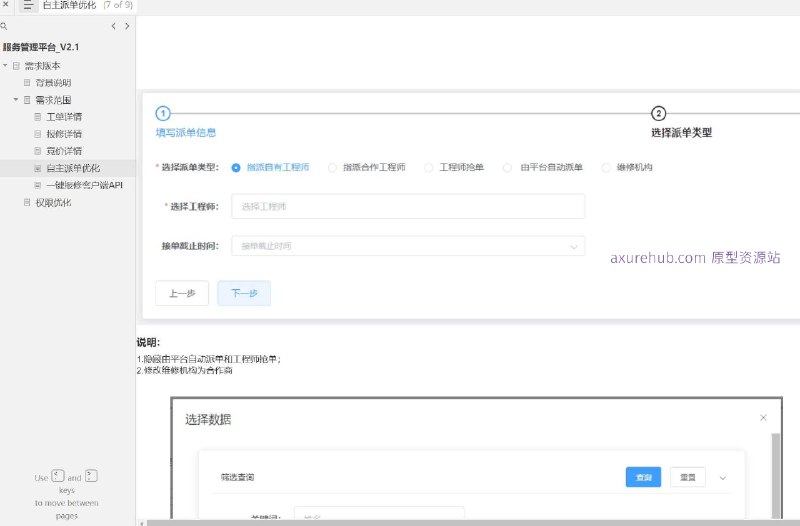800x526 pixels.
Task: Expand the 筛选查询 filter chevron
Action: tap(722, 478)
